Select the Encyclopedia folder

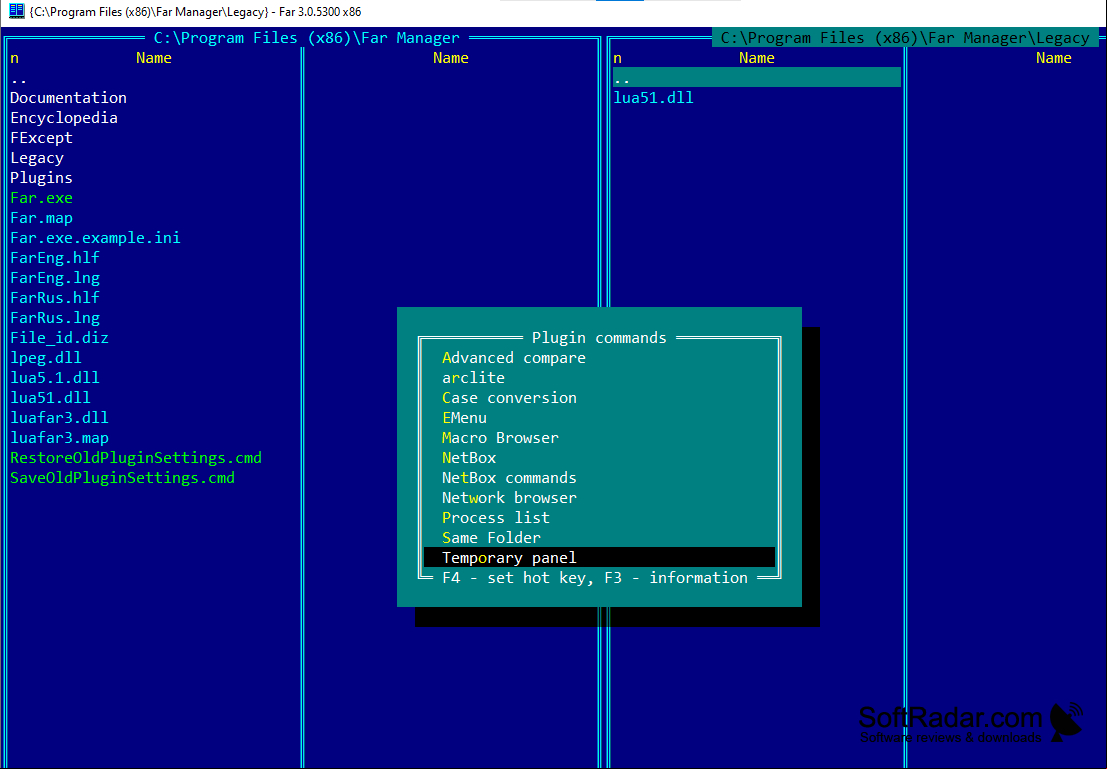tap(64, 118)
